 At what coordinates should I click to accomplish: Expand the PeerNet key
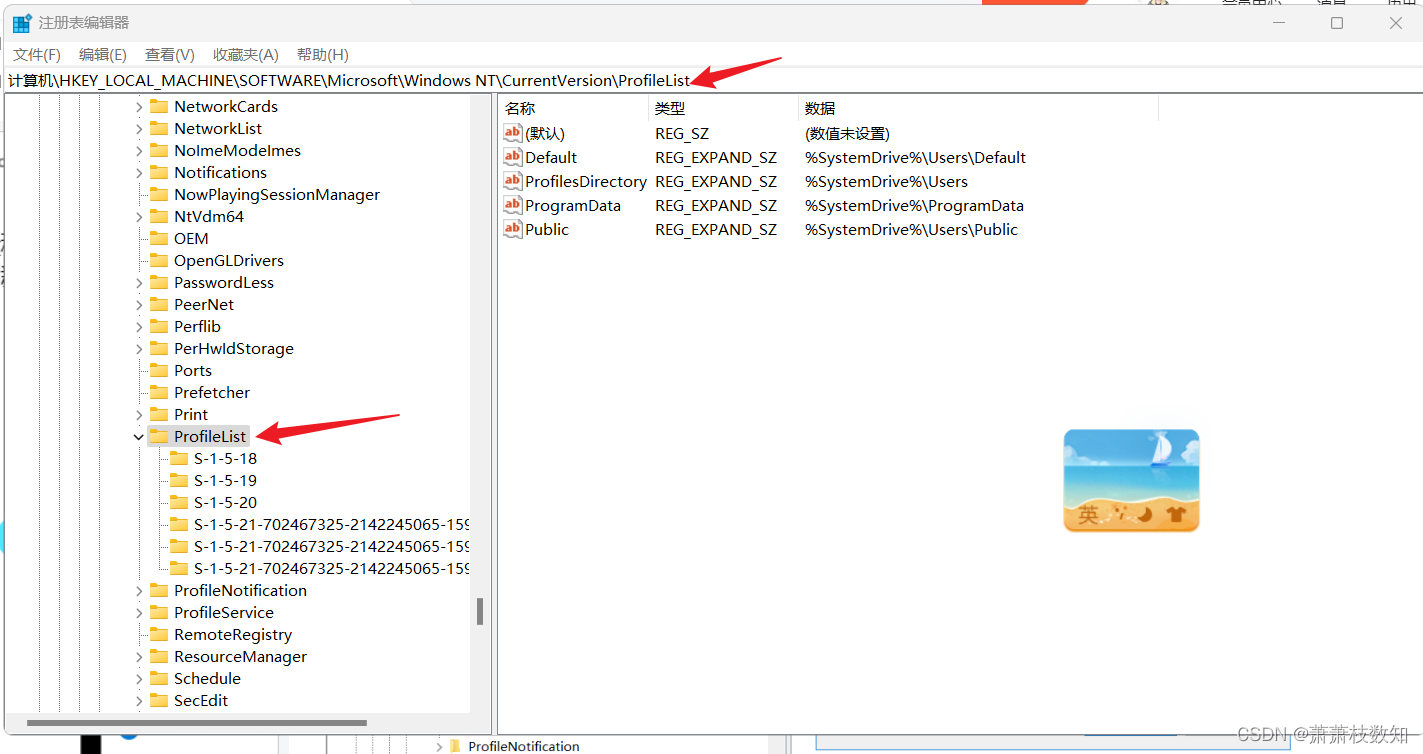pyautogui.click(x=139, y=305)
